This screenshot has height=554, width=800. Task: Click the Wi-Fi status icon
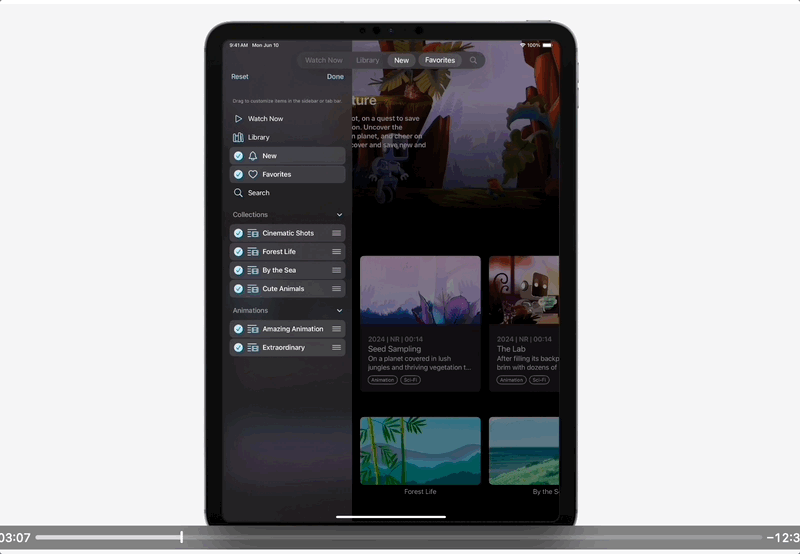coord(522,45)
